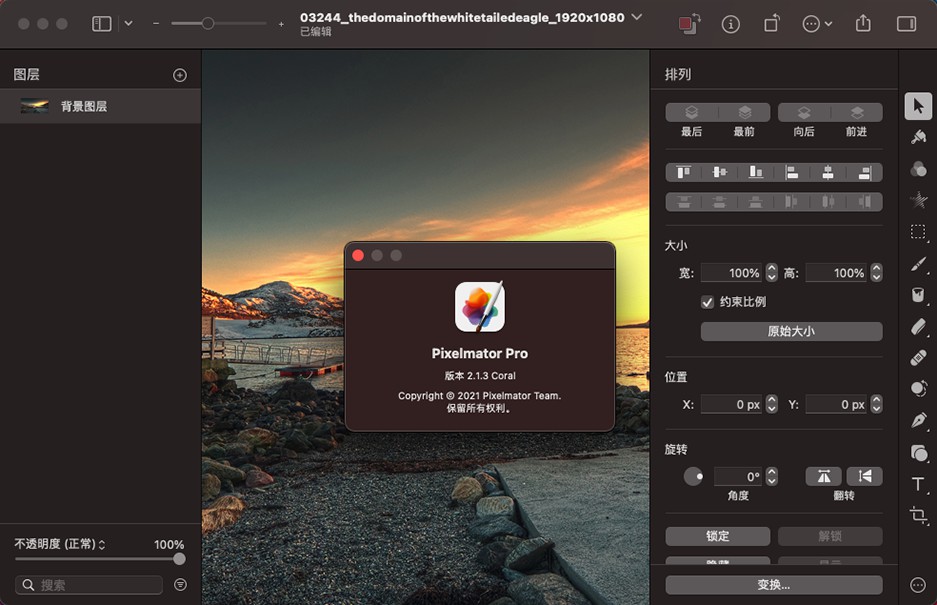Toggle the layers sidebar visibility

pos(101,24)
